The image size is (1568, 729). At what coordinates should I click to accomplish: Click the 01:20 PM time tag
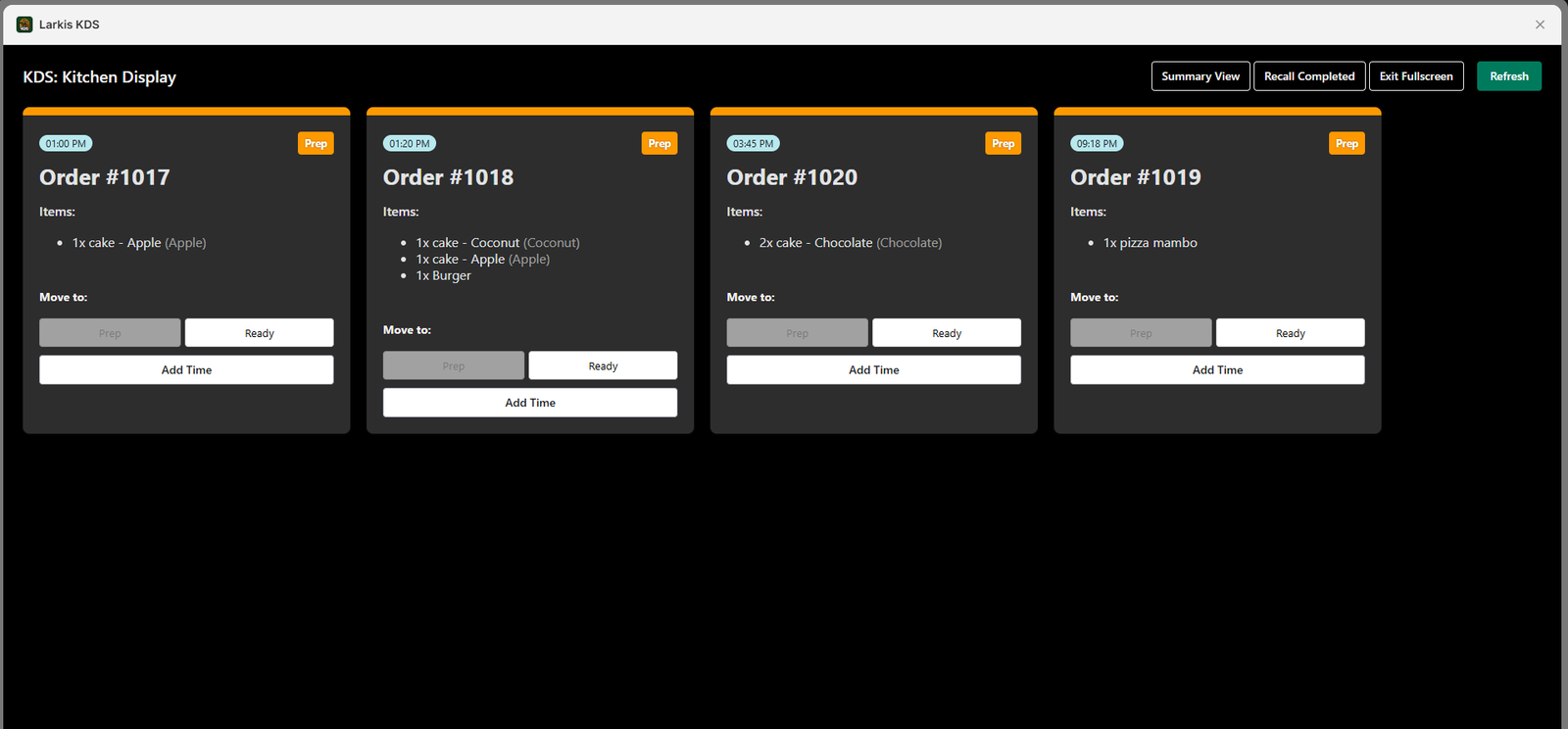point(410,143)
